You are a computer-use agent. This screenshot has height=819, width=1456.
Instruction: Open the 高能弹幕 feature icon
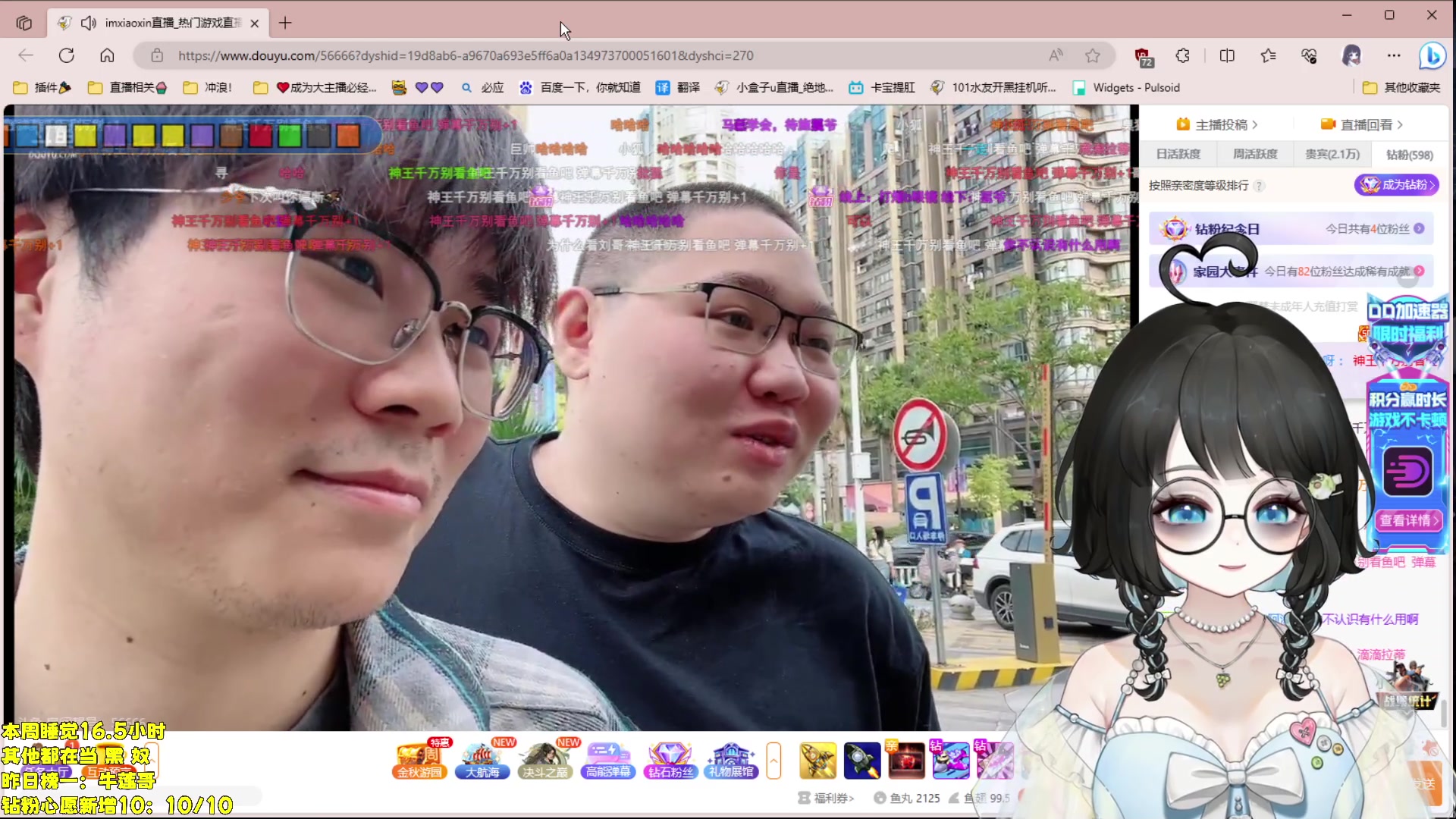click(607, 760)
